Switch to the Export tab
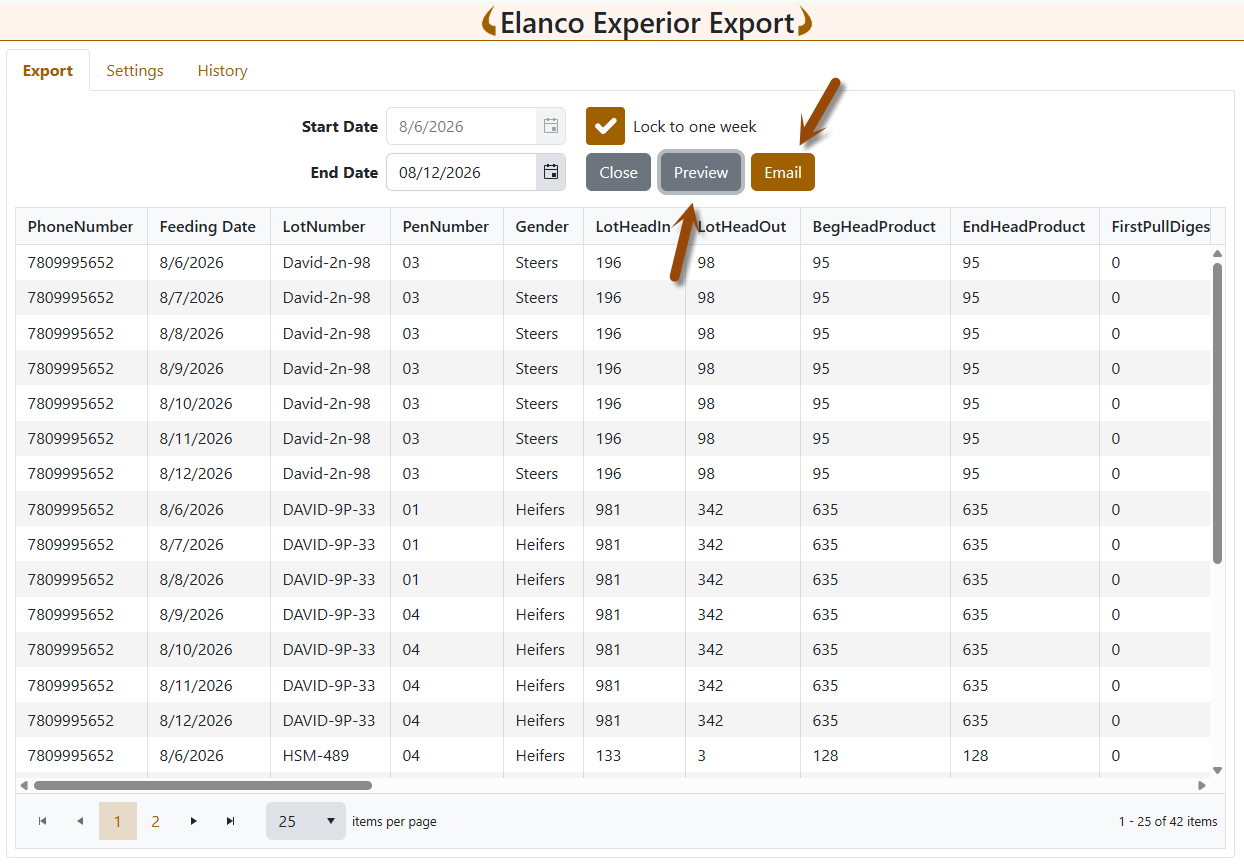The width and height of the screenshot is (1244, 865). (x=48, y=71)
